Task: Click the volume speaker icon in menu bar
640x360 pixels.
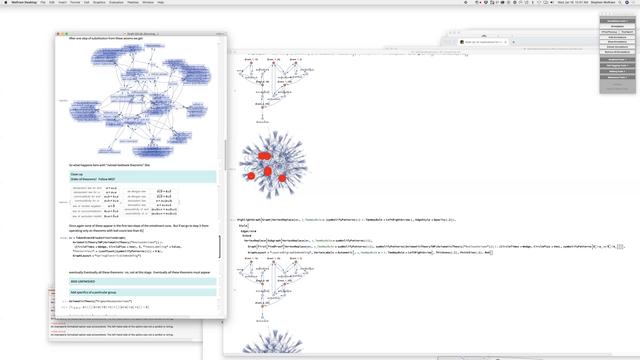Action: 552,2
